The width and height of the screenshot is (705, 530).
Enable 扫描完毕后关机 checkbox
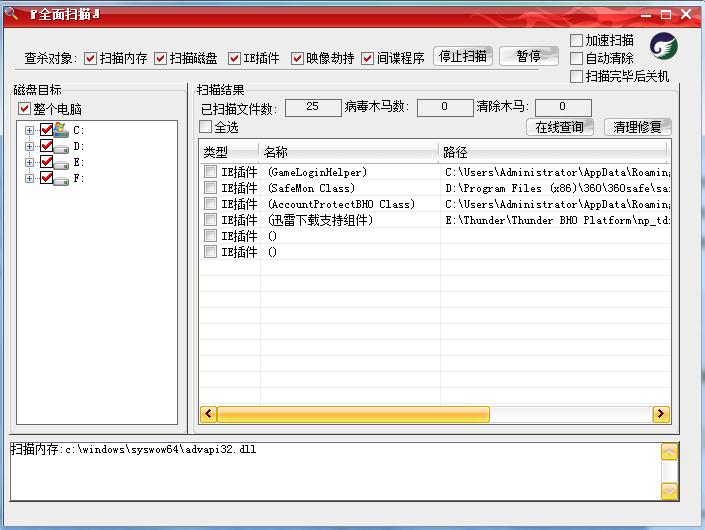[576, 76]
